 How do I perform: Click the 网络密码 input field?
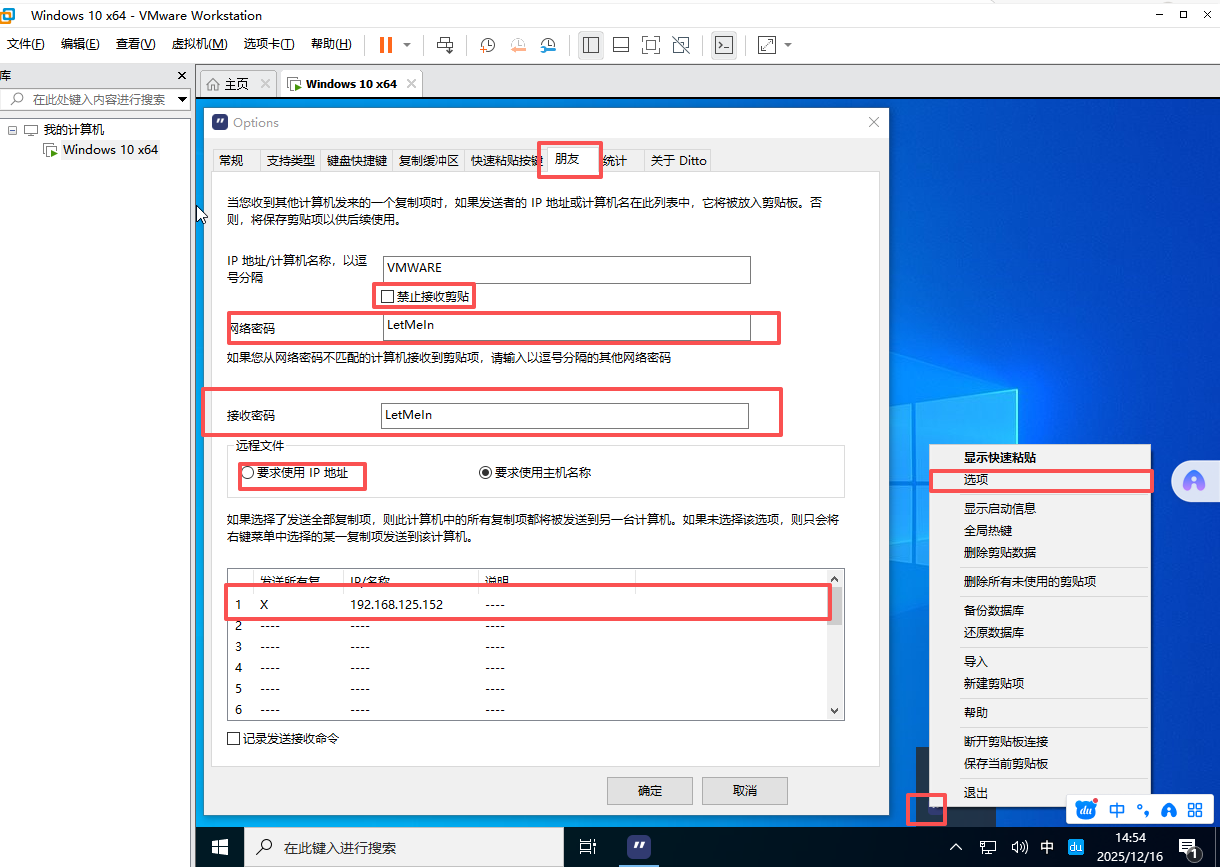tap(566, 326)
